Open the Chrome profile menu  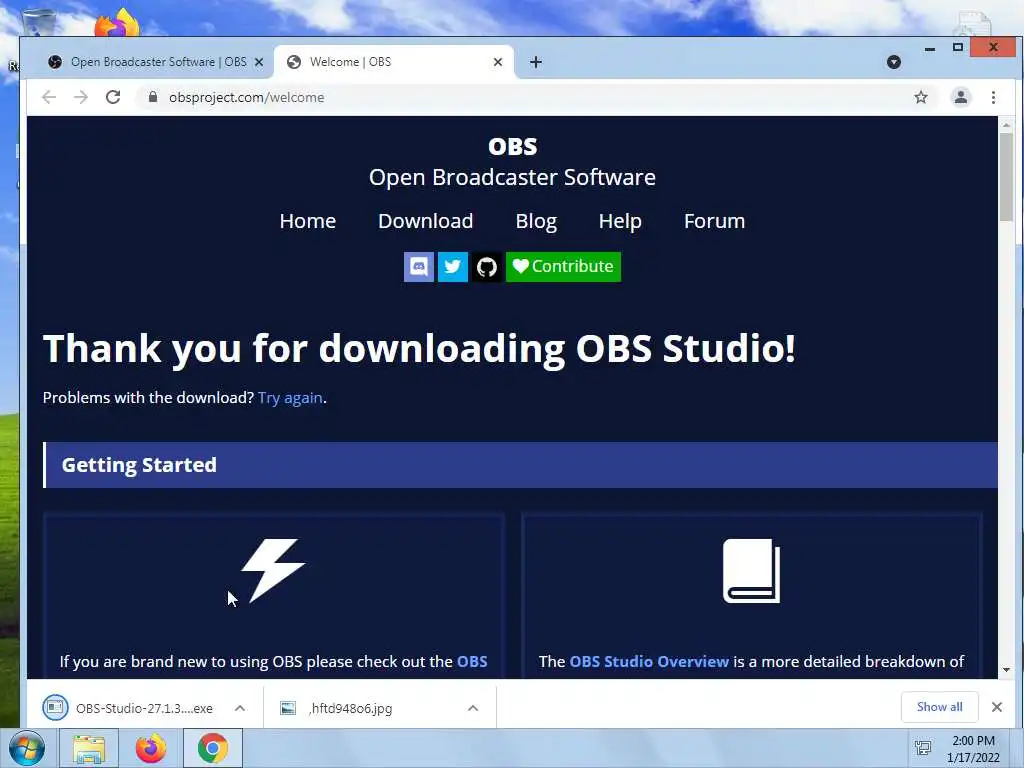click(961, 97)
